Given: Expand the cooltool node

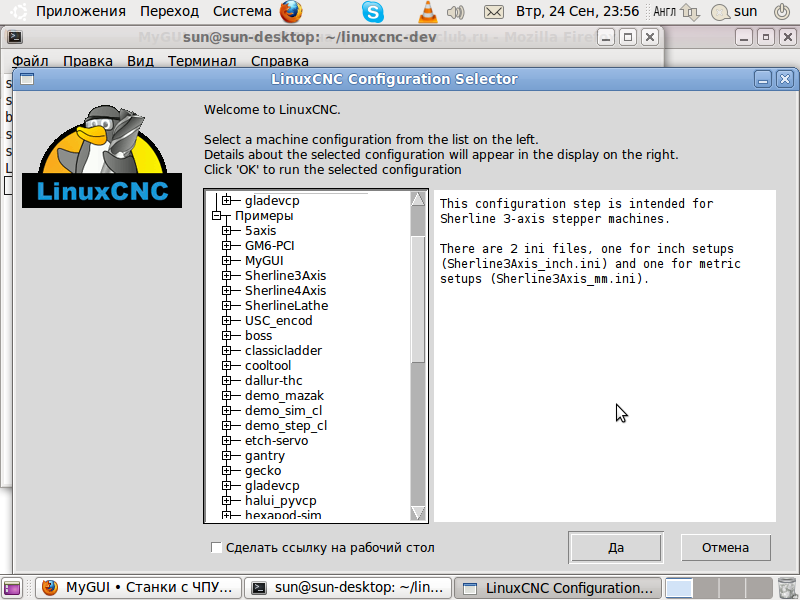Looking at the screenshot, I should (227, 365).
